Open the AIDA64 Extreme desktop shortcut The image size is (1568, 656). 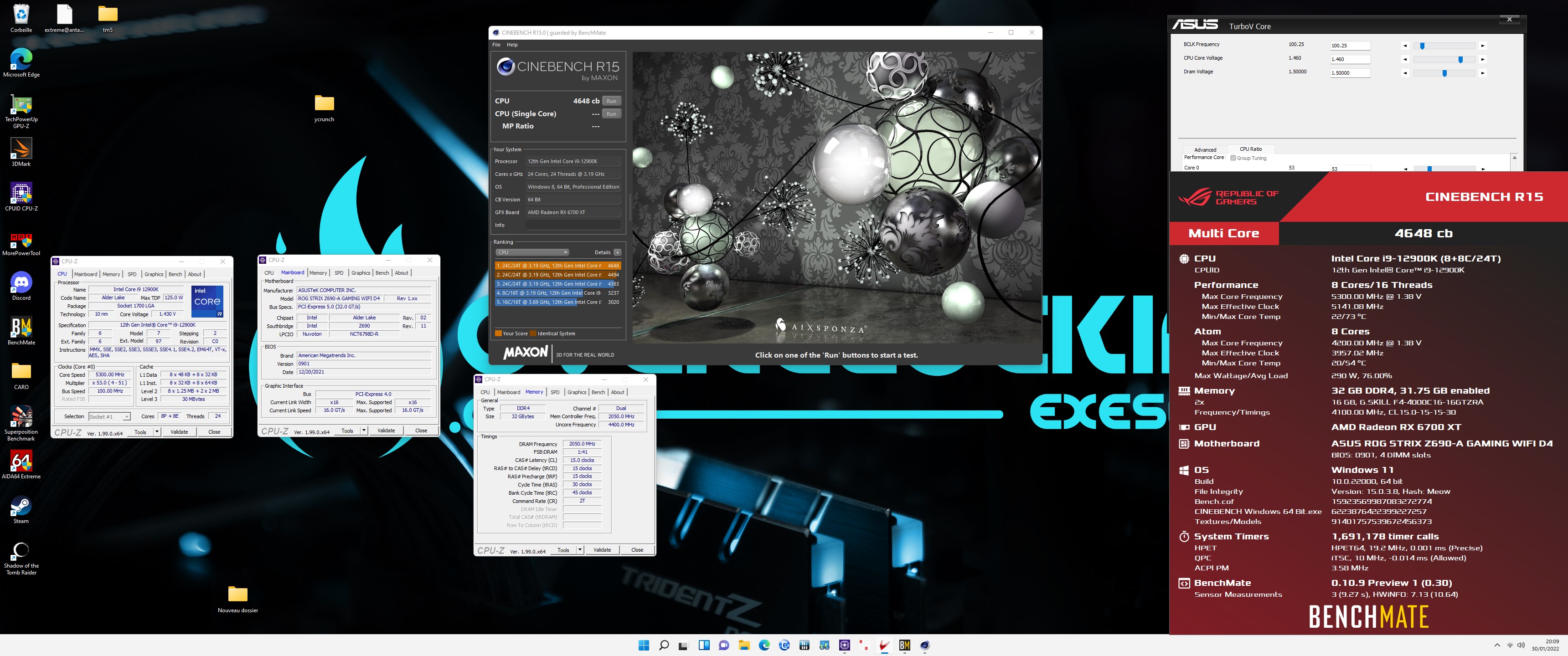tap(21, 464)
